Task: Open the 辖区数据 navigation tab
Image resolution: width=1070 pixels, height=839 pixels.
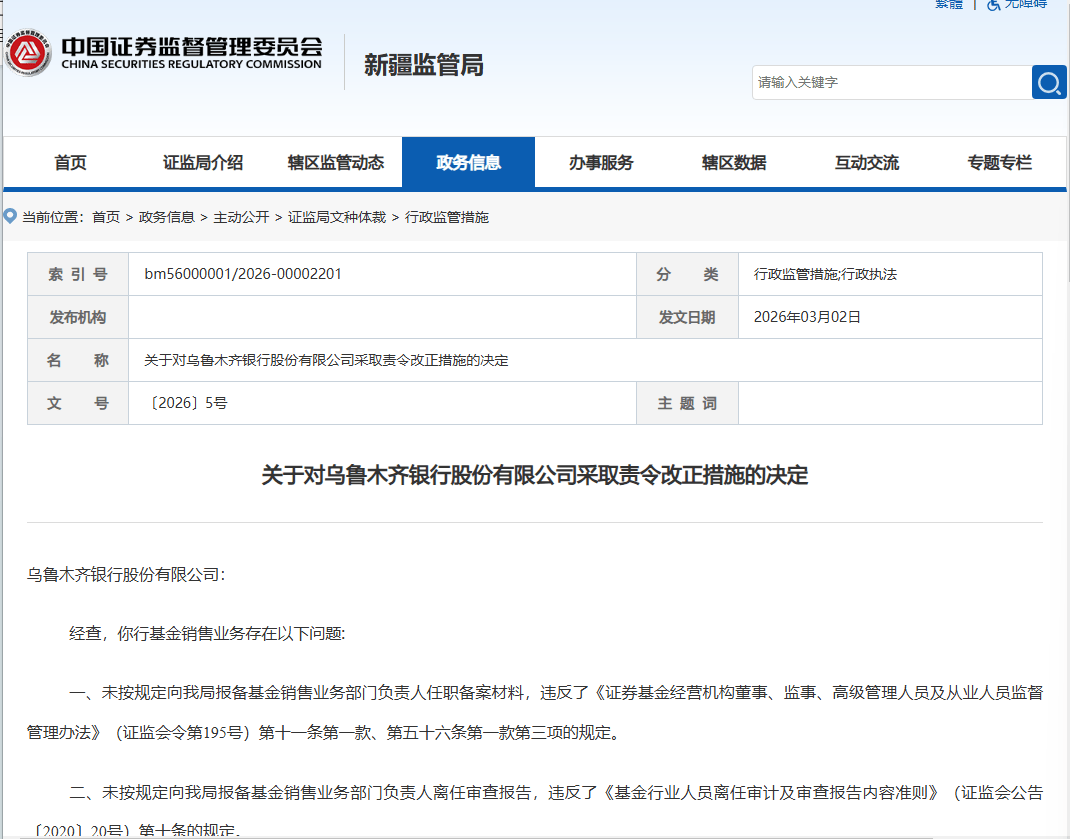Action: point(734,163)
